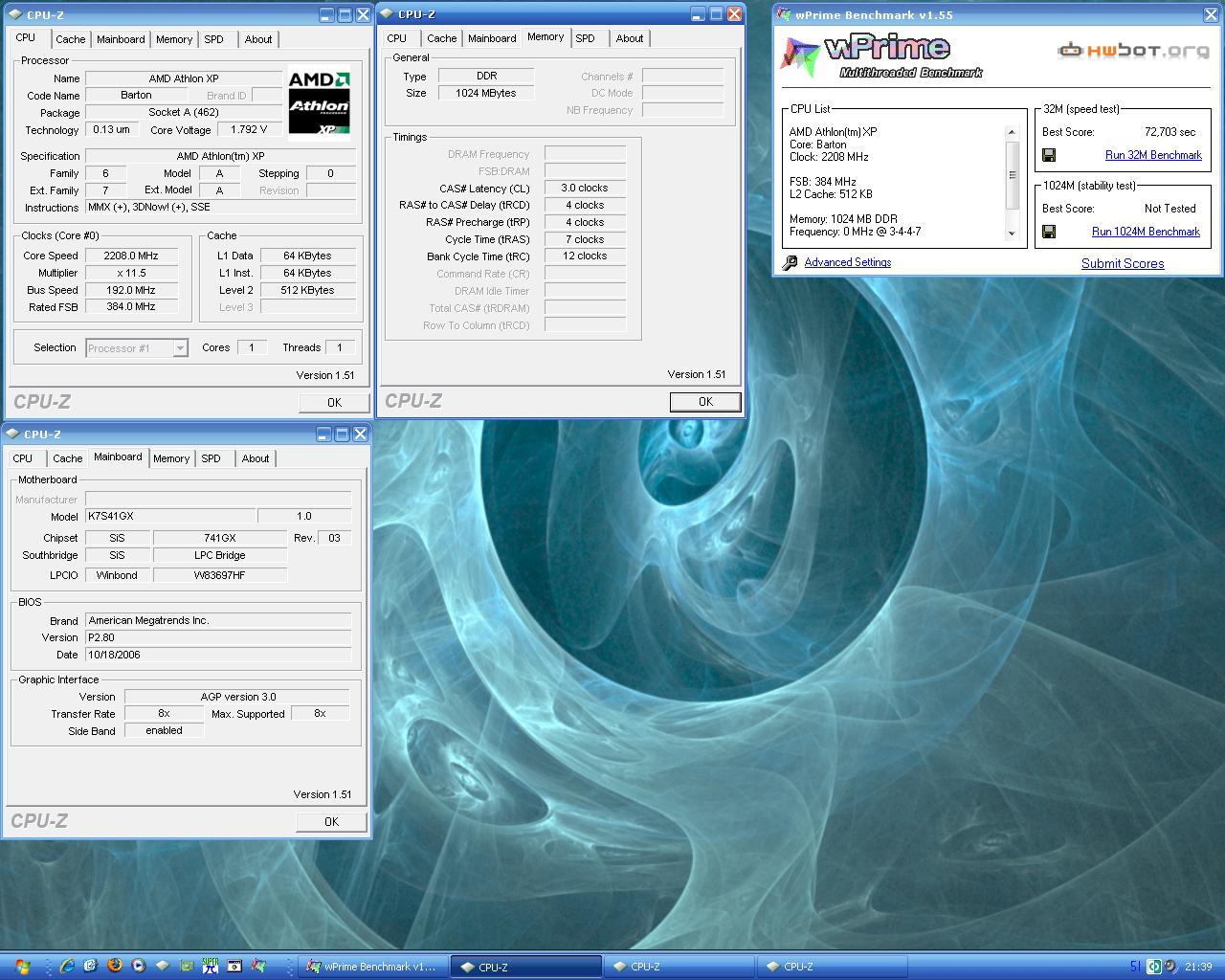Click the Code Name field Barton
Image resolution: width=1225 pixels, height=980 pixels.
tap(136, 95)
